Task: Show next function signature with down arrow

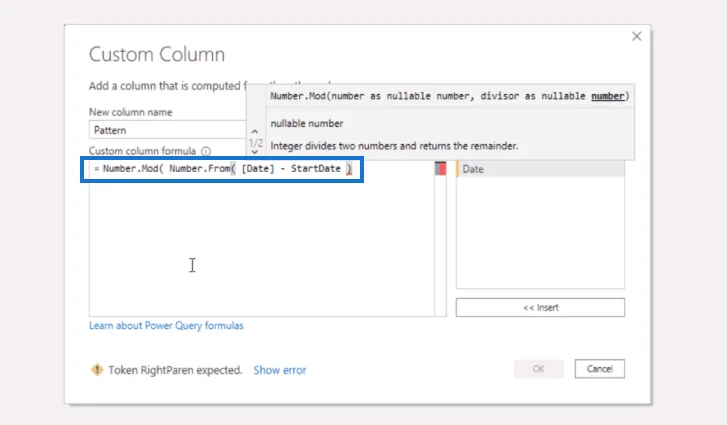Action: point(255,152)
